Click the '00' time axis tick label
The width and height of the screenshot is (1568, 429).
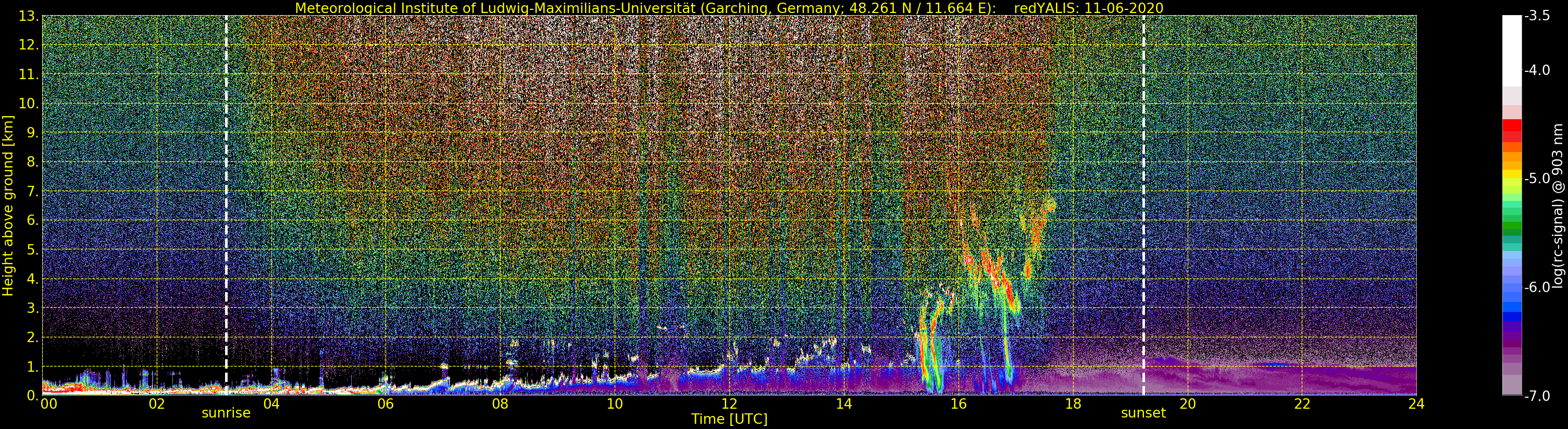48,403
